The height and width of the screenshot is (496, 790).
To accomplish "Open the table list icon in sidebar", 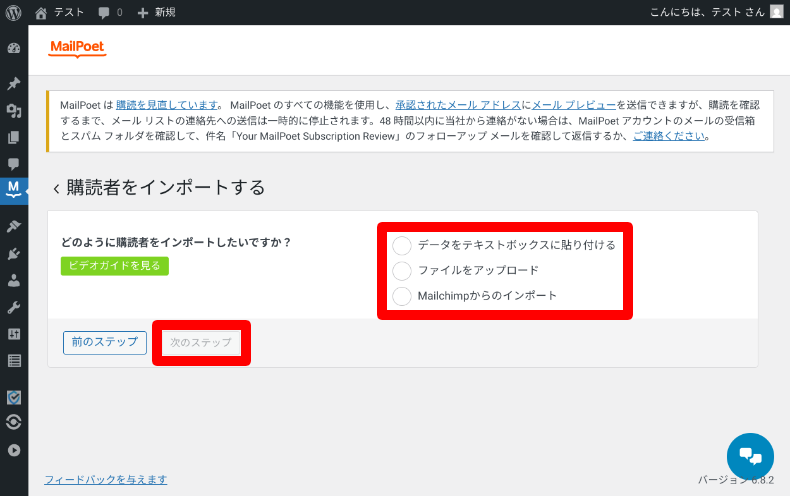I will pyautogui.click(x=14, y=360).
